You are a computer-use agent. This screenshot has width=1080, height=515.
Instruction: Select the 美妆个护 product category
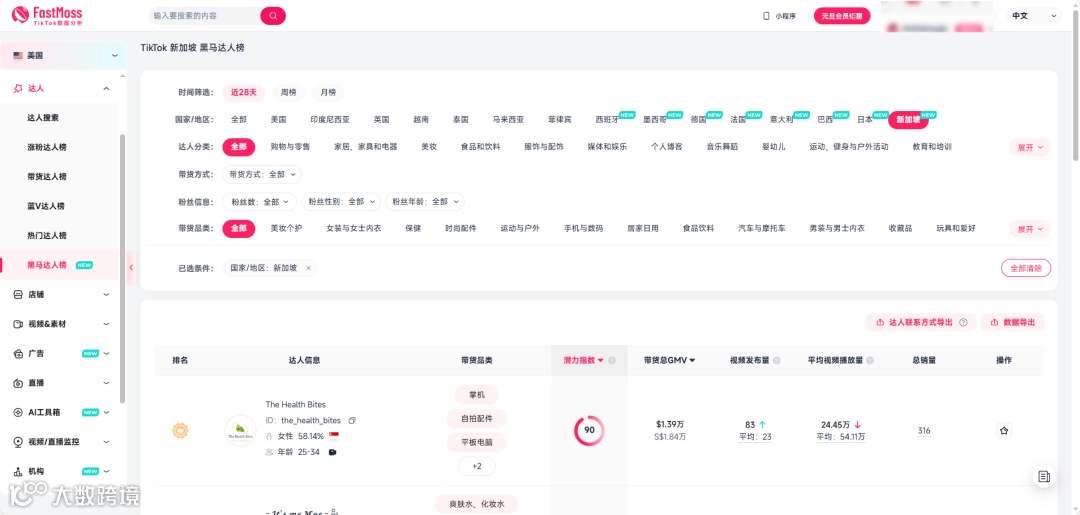coord(287,229)
